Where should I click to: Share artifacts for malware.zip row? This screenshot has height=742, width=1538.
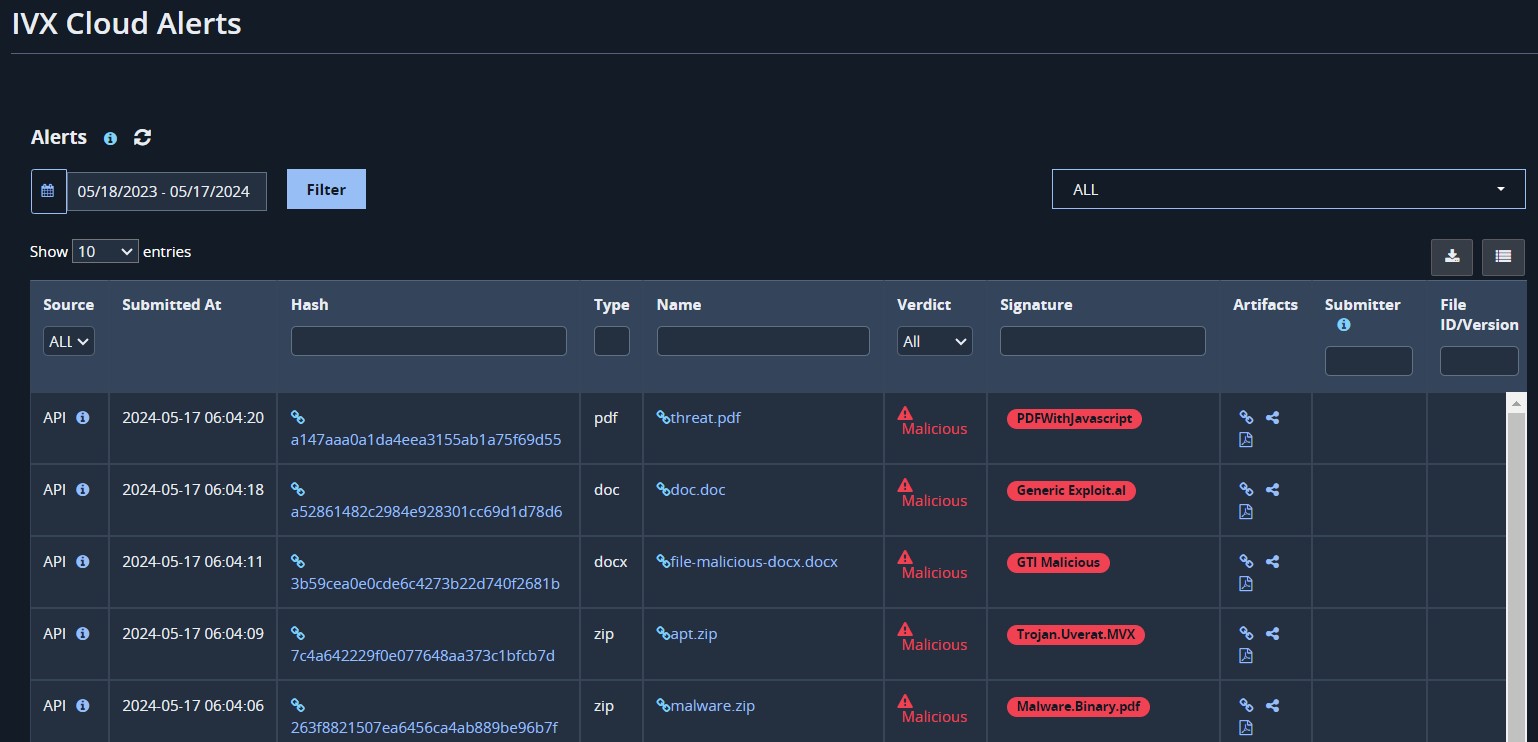point(1272,706)
